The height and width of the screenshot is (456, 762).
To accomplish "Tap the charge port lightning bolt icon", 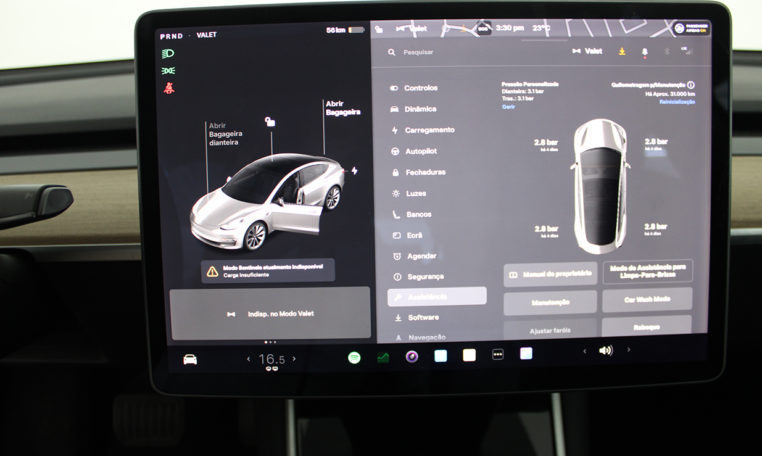I will (x=354, y=171).
